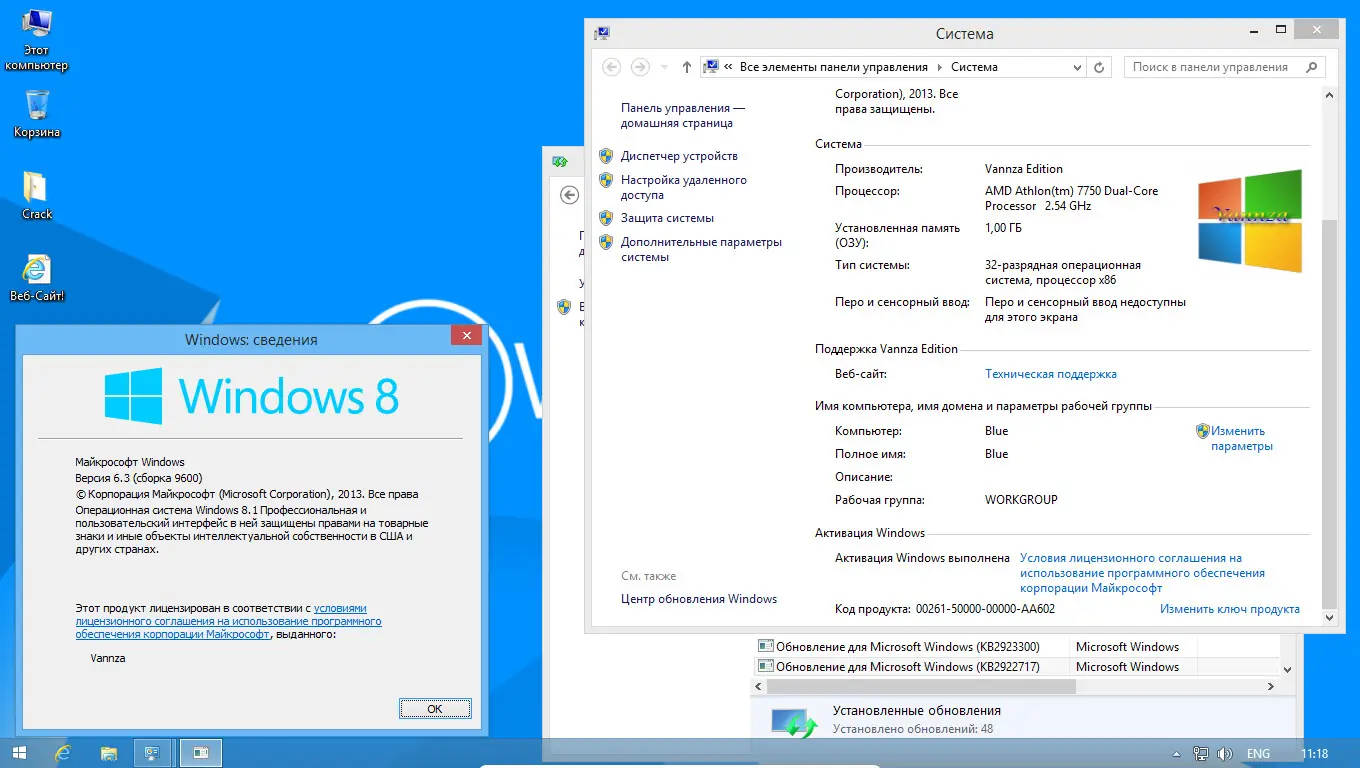Viewport: 1360px width, 768px height.
Task: Click scroll-up arrow in Система window
Action: 1329,95
